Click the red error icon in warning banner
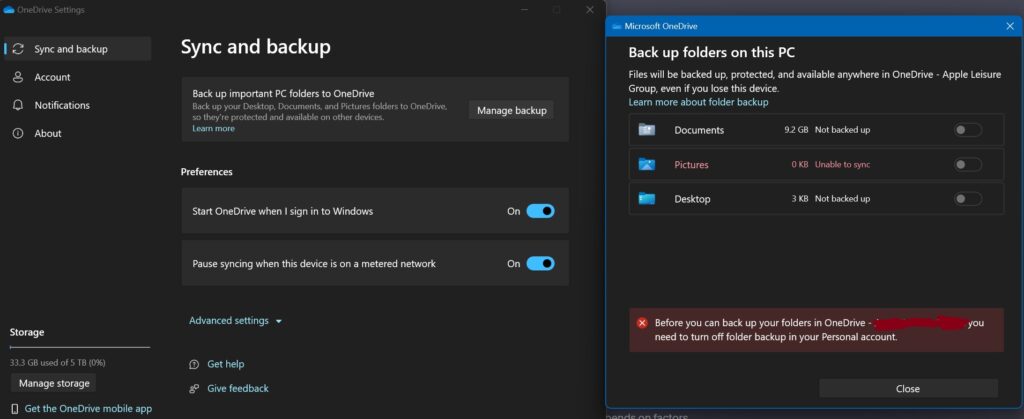The image size is (1024, 419). coord(642,322)
